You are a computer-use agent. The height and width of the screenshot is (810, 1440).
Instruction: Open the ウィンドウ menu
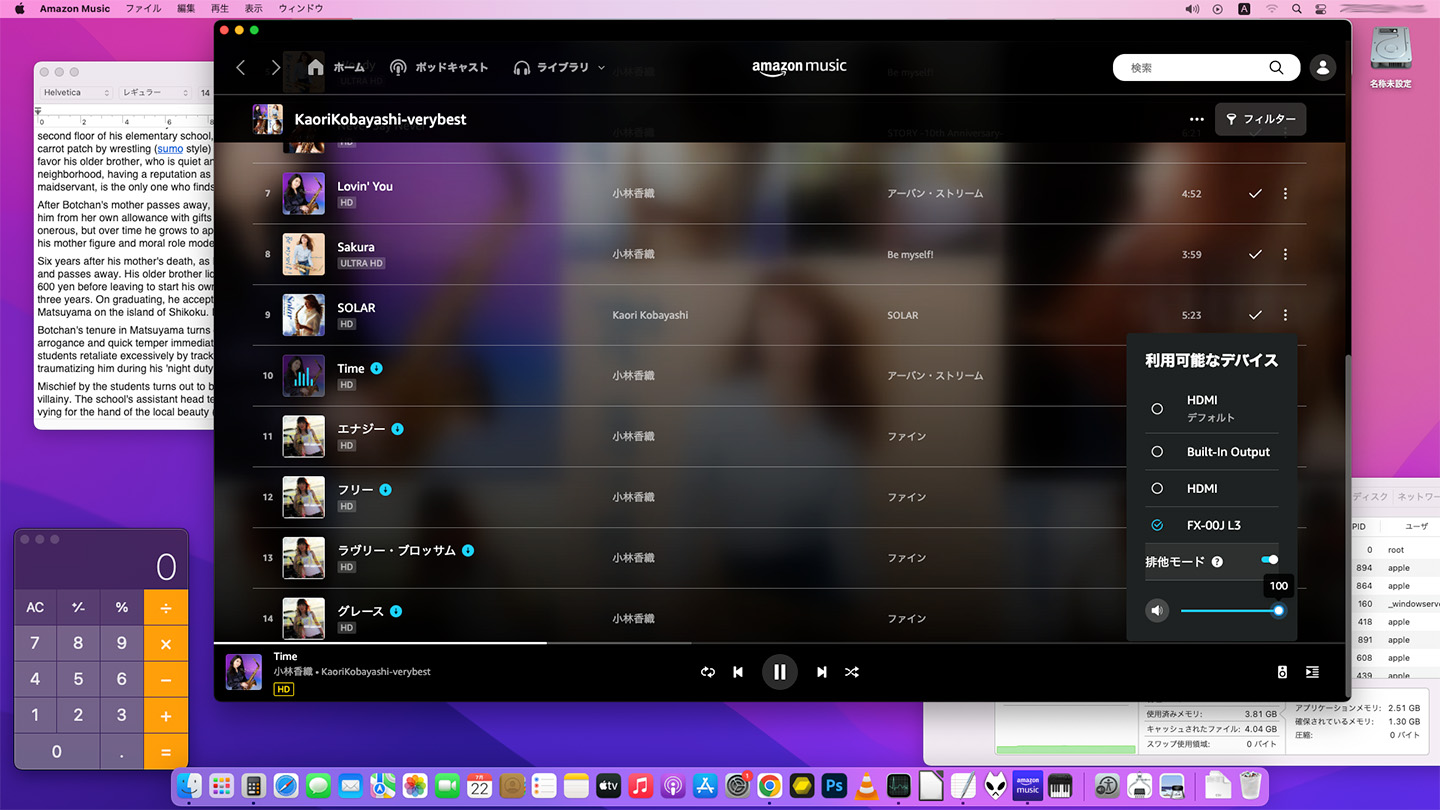click(x=300, y=9)
